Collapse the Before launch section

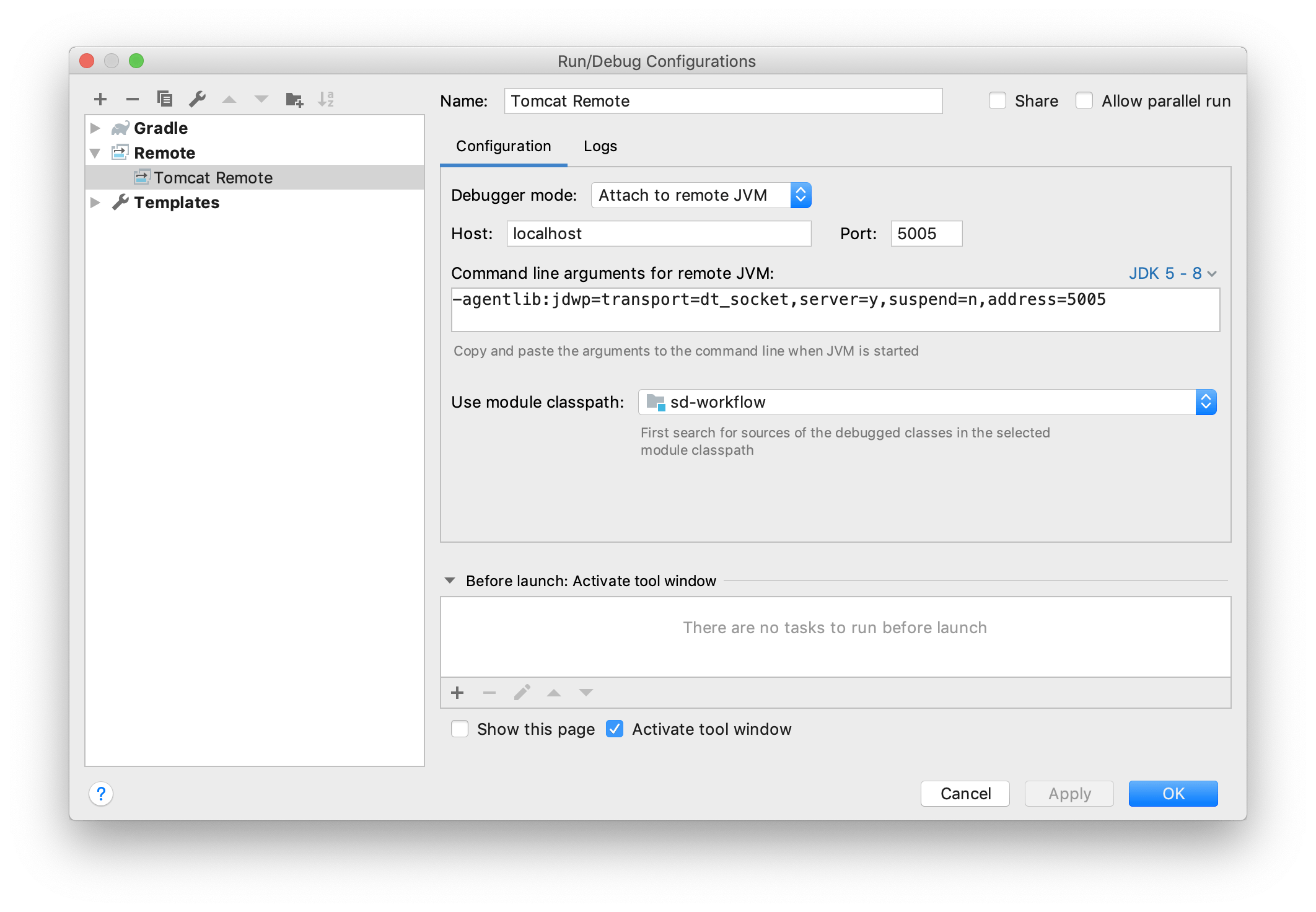pyautogui.click(x=450, y=581)
